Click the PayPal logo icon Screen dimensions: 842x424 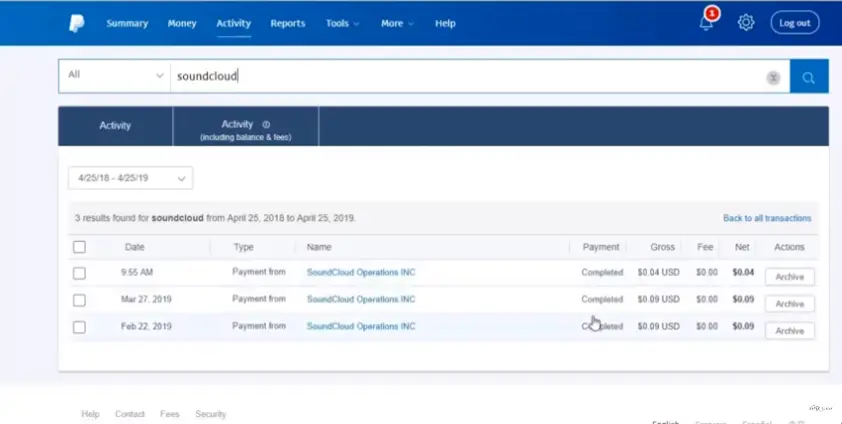(x=77, y=24)
